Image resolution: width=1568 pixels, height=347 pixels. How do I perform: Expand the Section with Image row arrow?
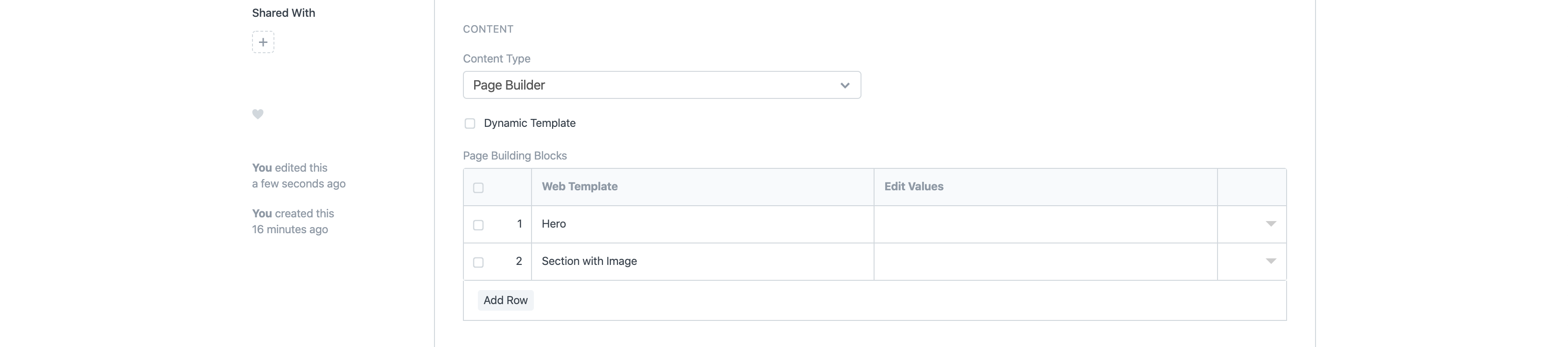pyautogui.click(x=1270, y=261)
